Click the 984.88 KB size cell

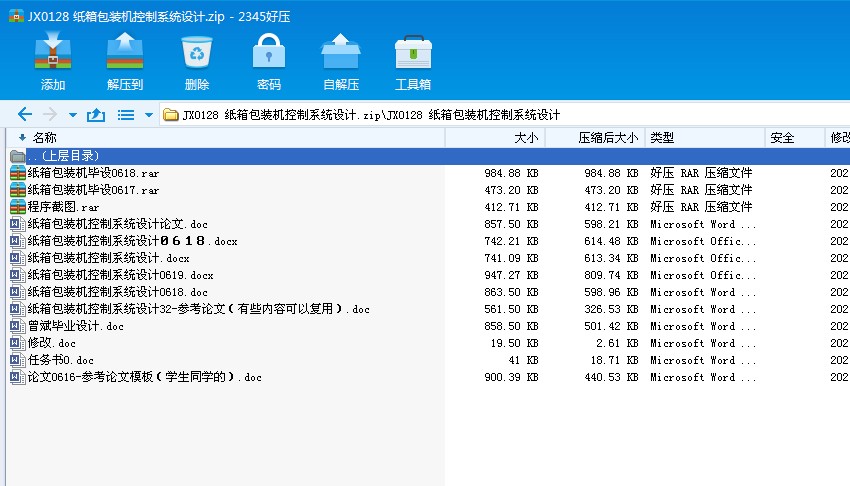tap(511, 173)
